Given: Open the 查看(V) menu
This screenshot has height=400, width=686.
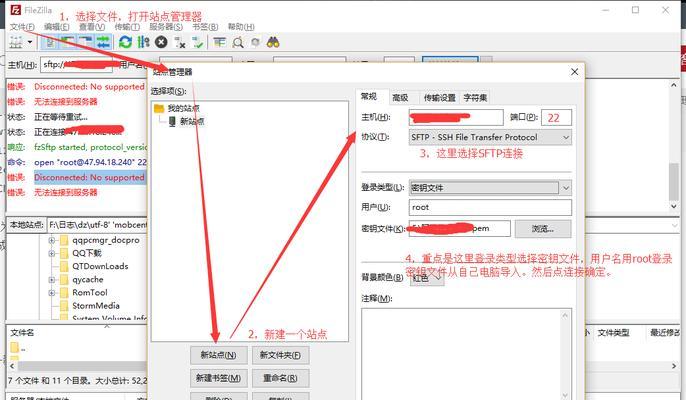Looking at the screenshot, I should [x=92, y=27].
